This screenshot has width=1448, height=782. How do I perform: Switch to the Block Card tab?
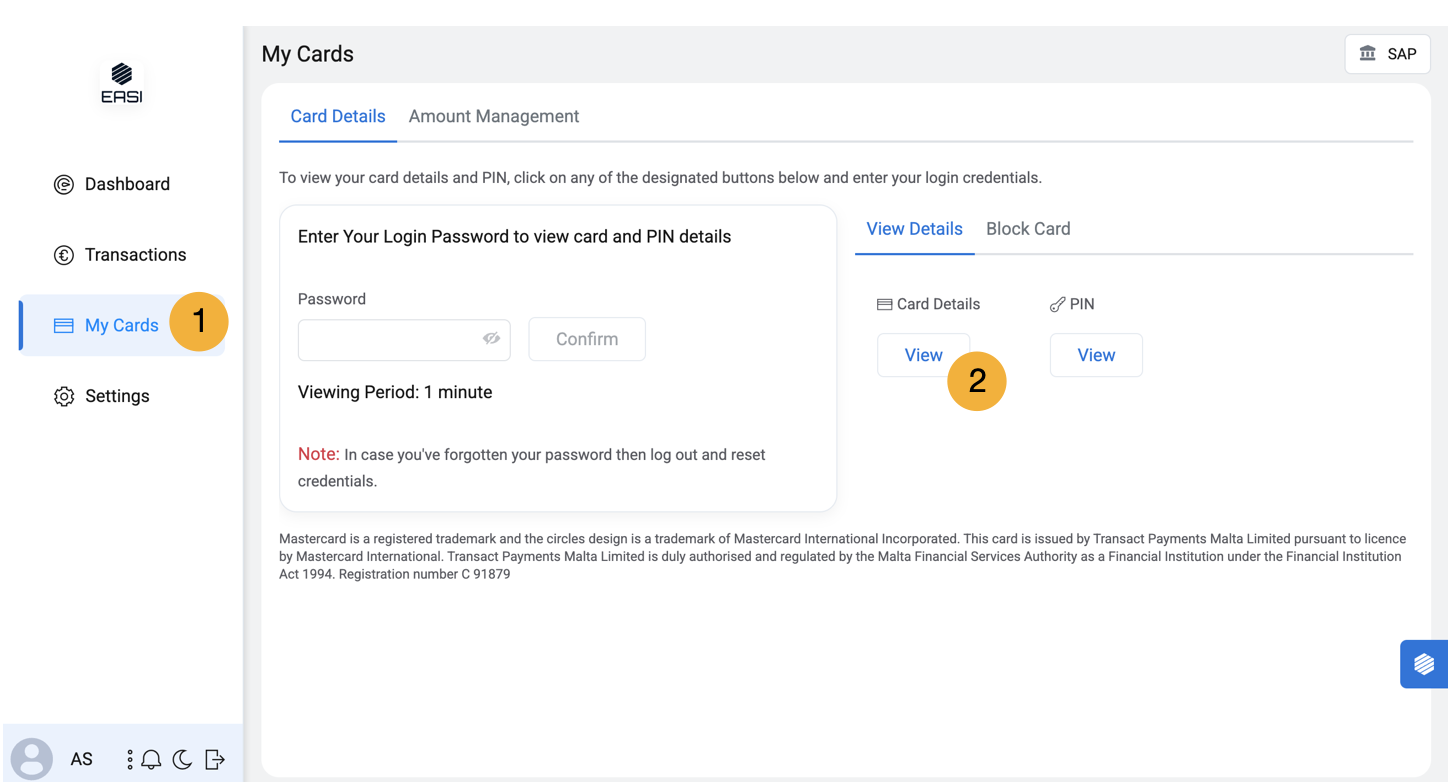click(1028, 229)
